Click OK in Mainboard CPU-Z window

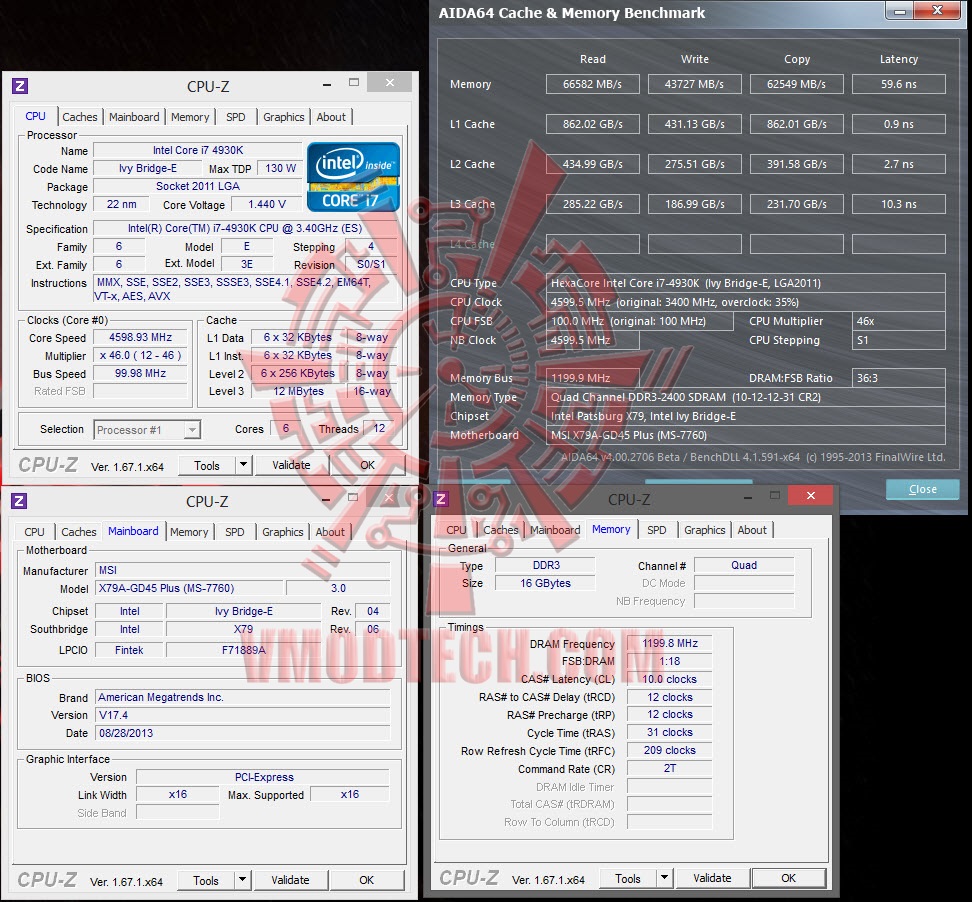point(366,880)
